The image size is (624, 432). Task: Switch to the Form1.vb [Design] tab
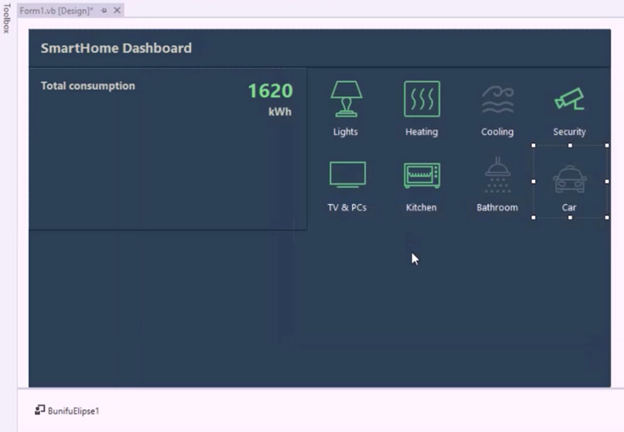click(56, 11)
